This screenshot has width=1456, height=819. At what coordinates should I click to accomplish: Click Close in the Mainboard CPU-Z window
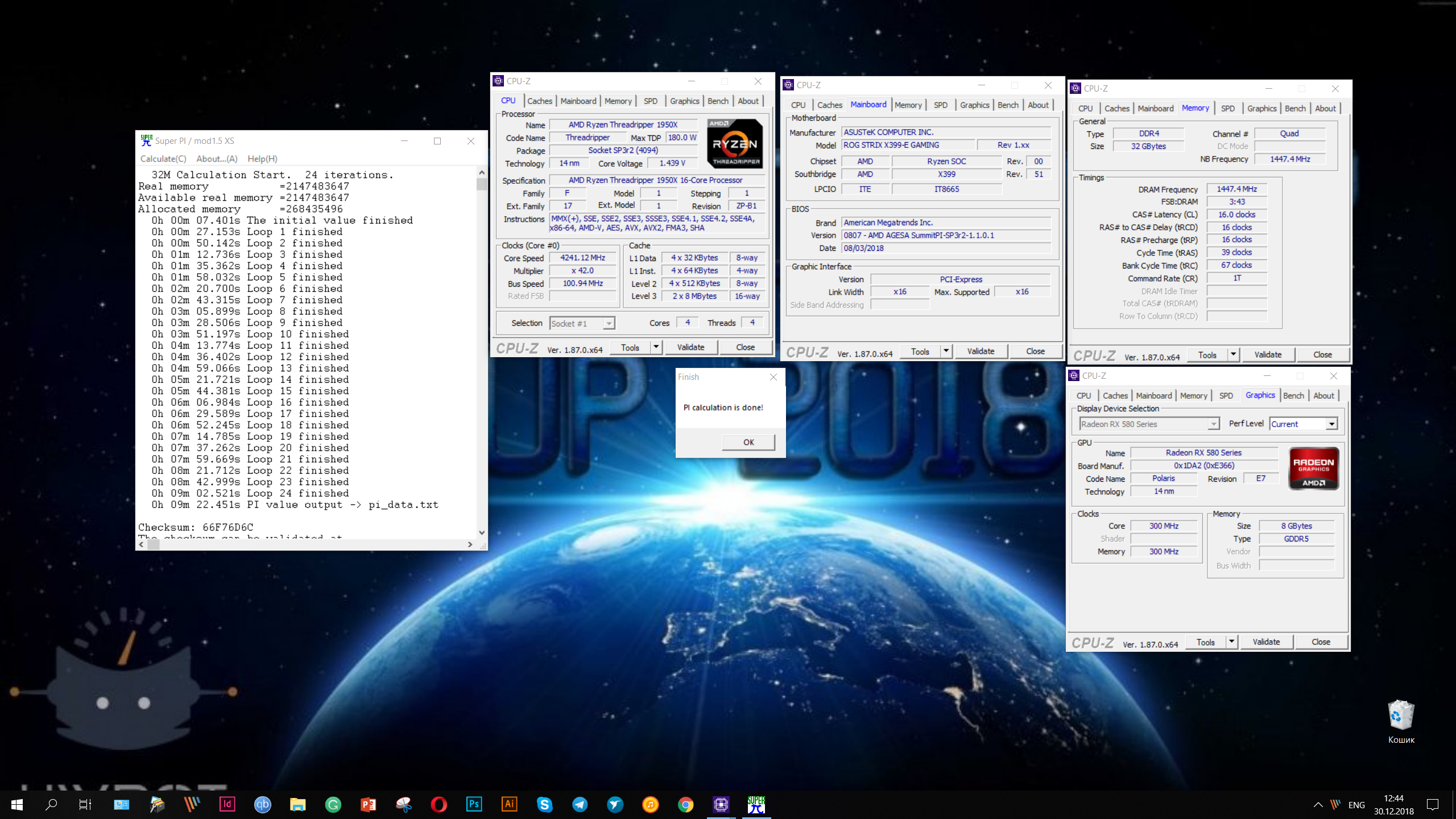pyautogui.click(x=1035, y=351)
